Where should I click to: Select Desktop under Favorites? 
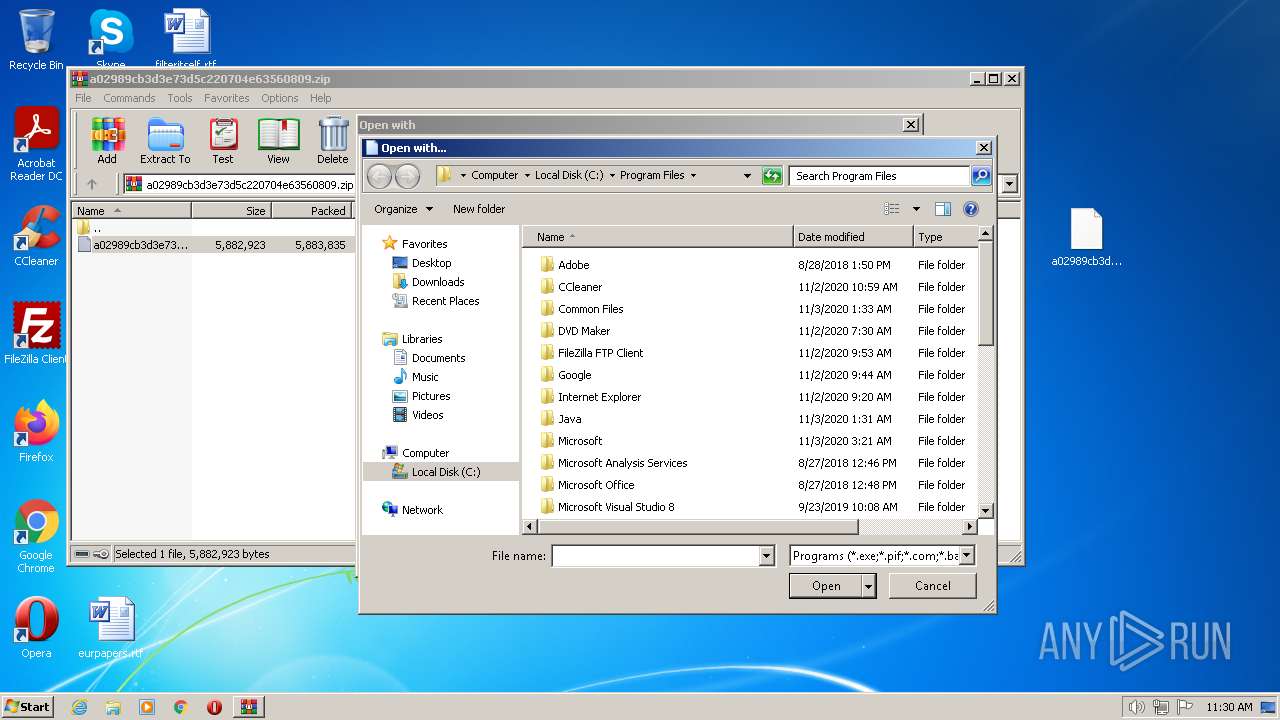pos(431,263)
